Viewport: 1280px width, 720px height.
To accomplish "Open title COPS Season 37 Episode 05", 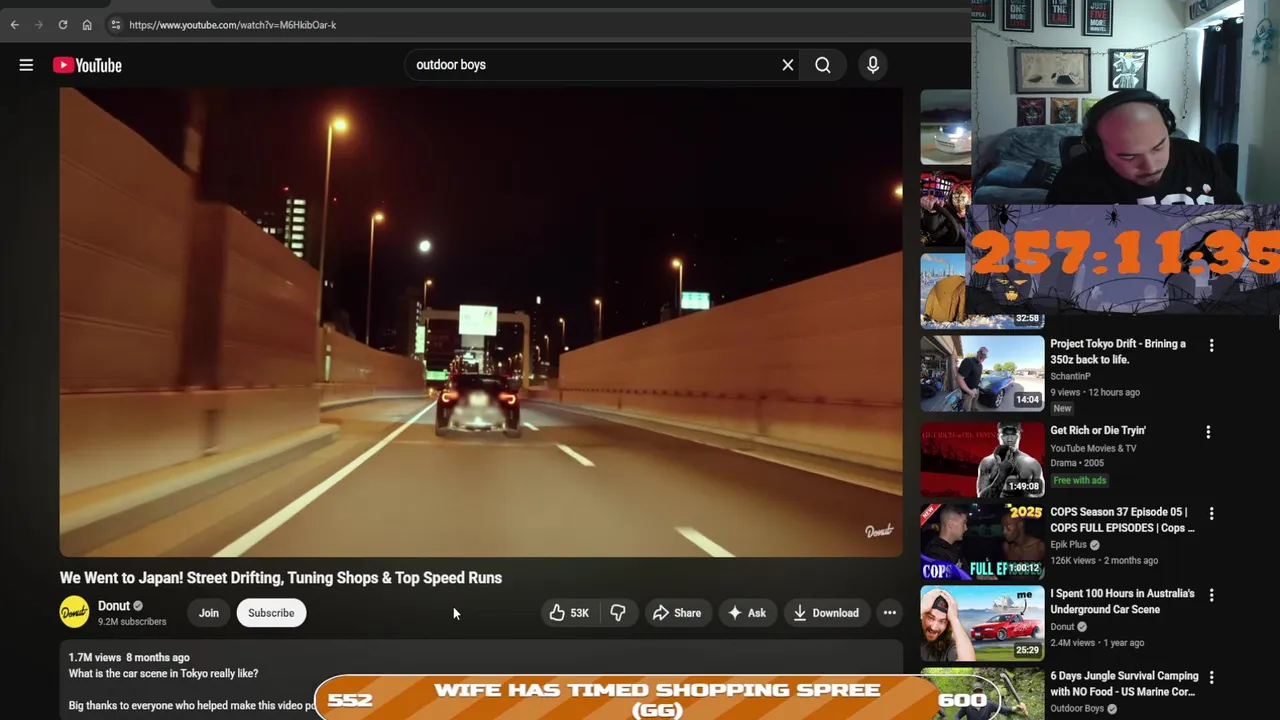I will [1122, 520].
